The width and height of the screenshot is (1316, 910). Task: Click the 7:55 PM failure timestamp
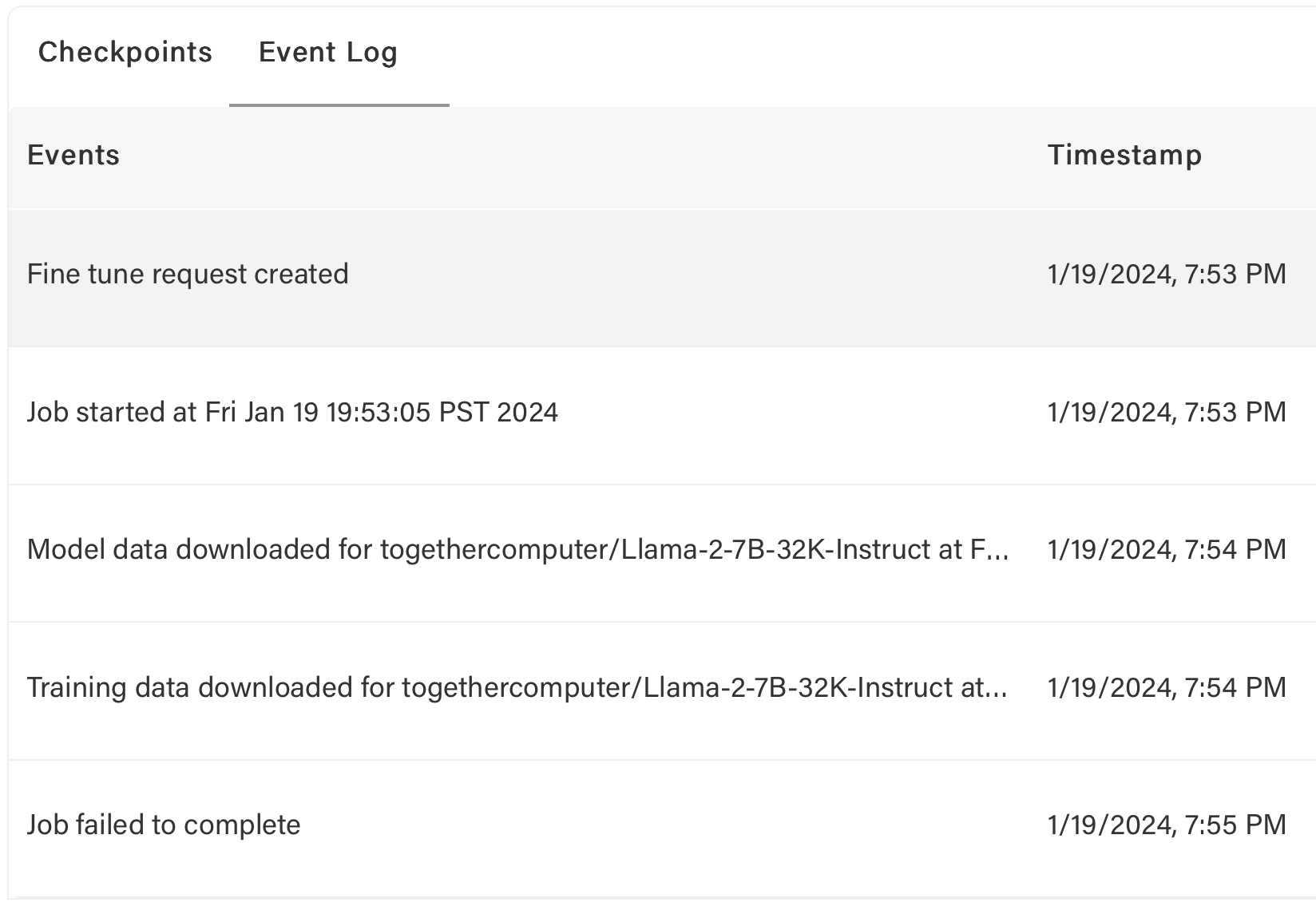tap(1167, 825)
